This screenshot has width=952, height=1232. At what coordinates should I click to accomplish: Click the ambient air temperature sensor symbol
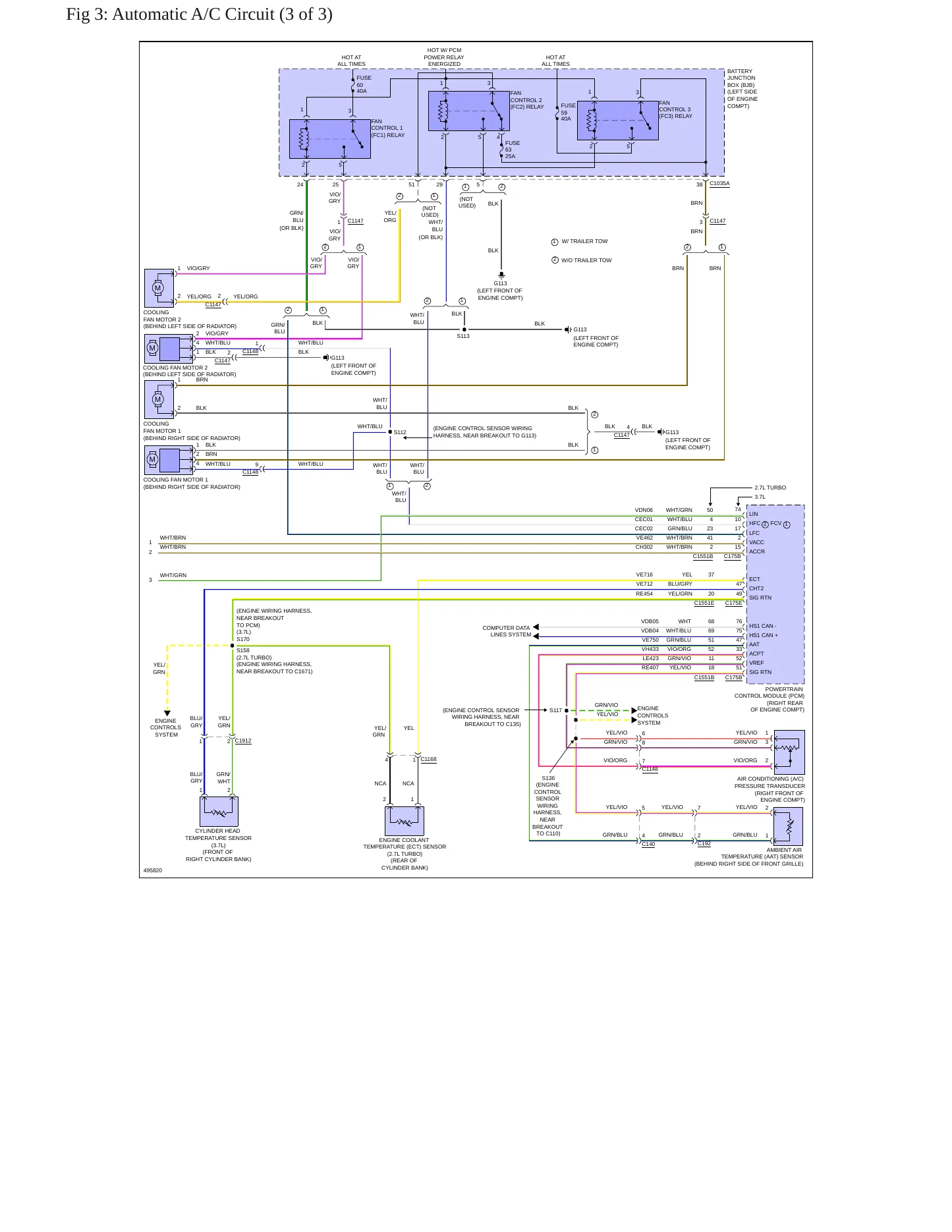[x=788, y=826]
